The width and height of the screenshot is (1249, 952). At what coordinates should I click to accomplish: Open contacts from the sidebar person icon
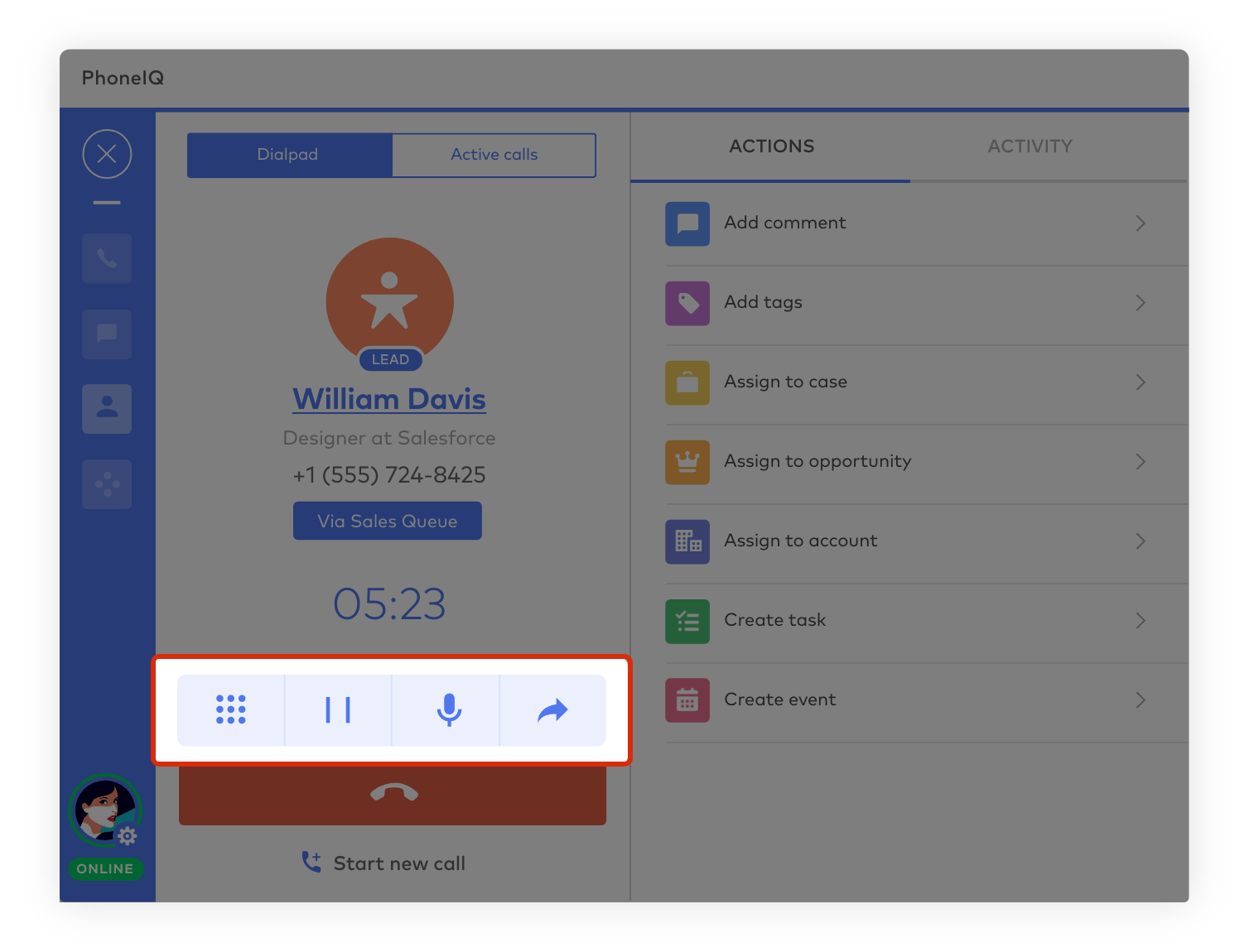(x=107, y=409)
